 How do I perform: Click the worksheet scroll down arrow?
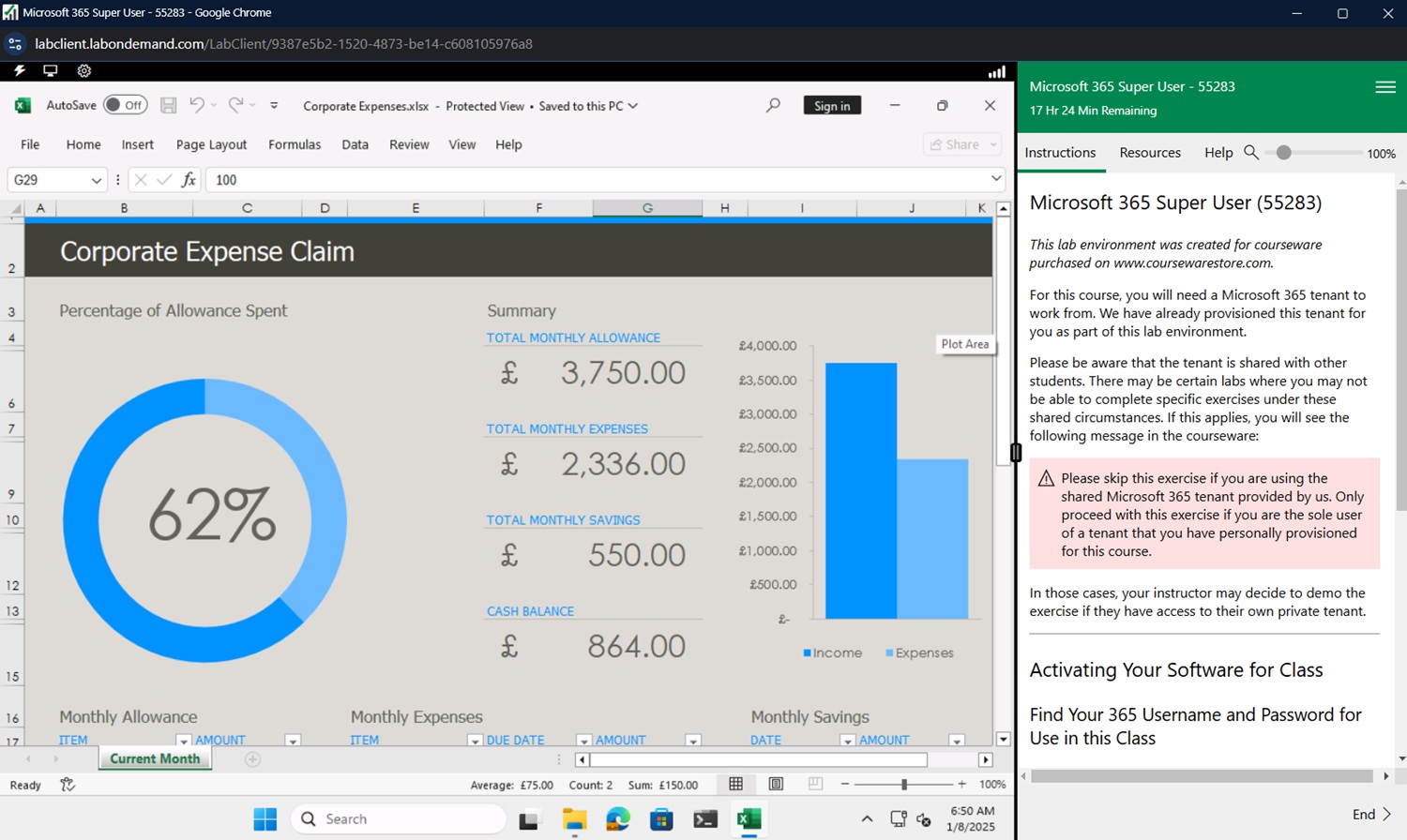pos(1003,739)
